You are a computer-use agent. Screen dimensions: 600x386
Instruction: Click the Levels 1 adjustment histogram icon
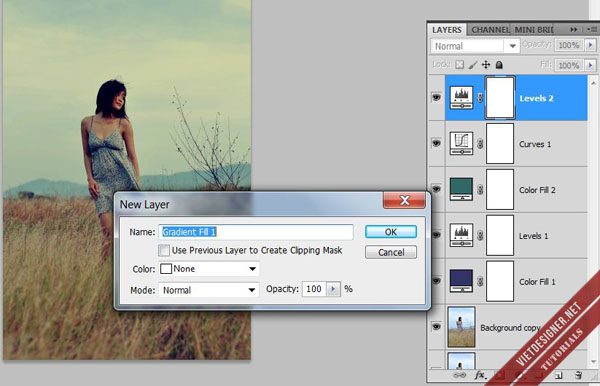point(461,235)
